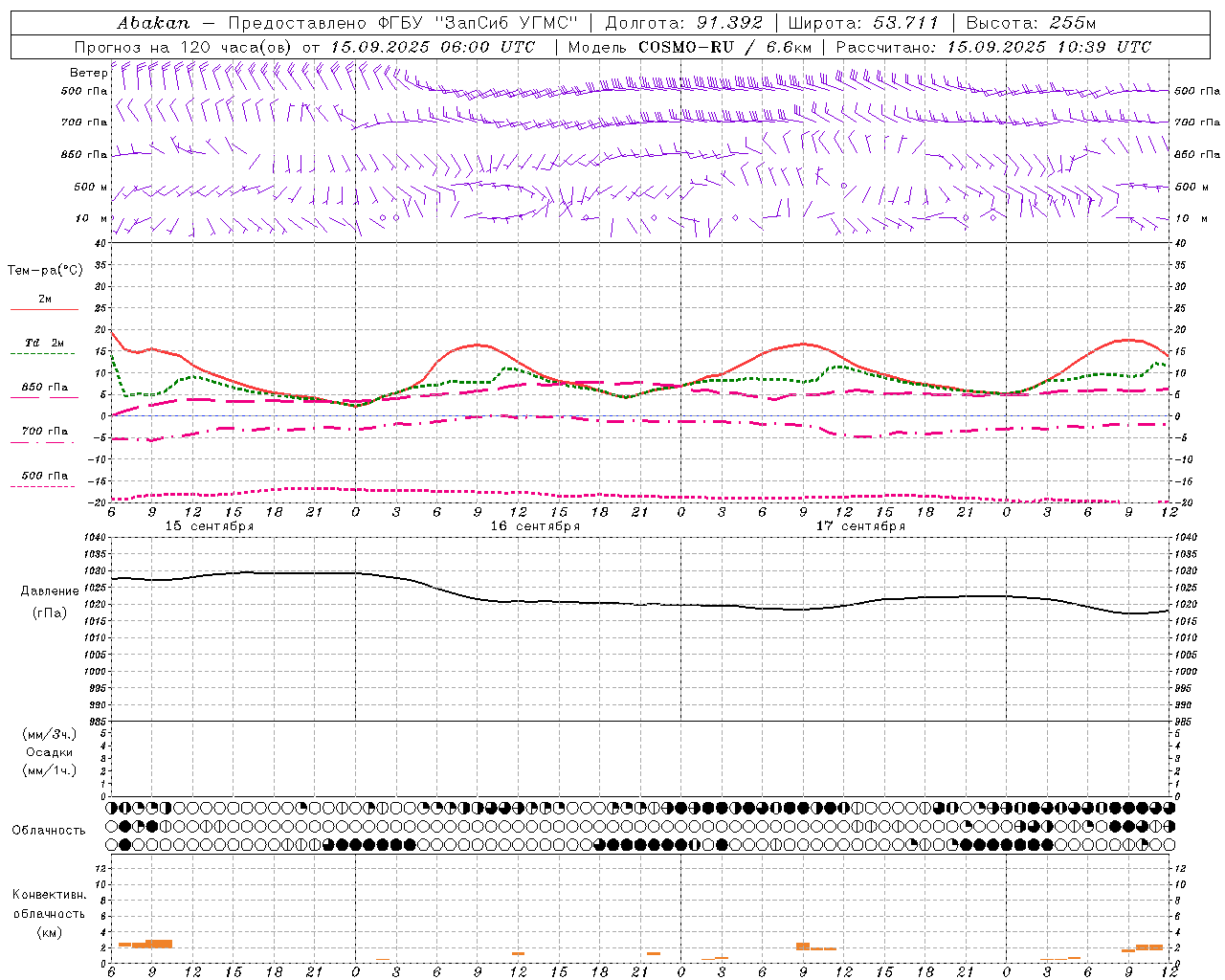Viewport: 1225px width, 980px height.
Task: Click the Облачность cloud cover label
Action: pyautogui.click(x=49, y=831)
